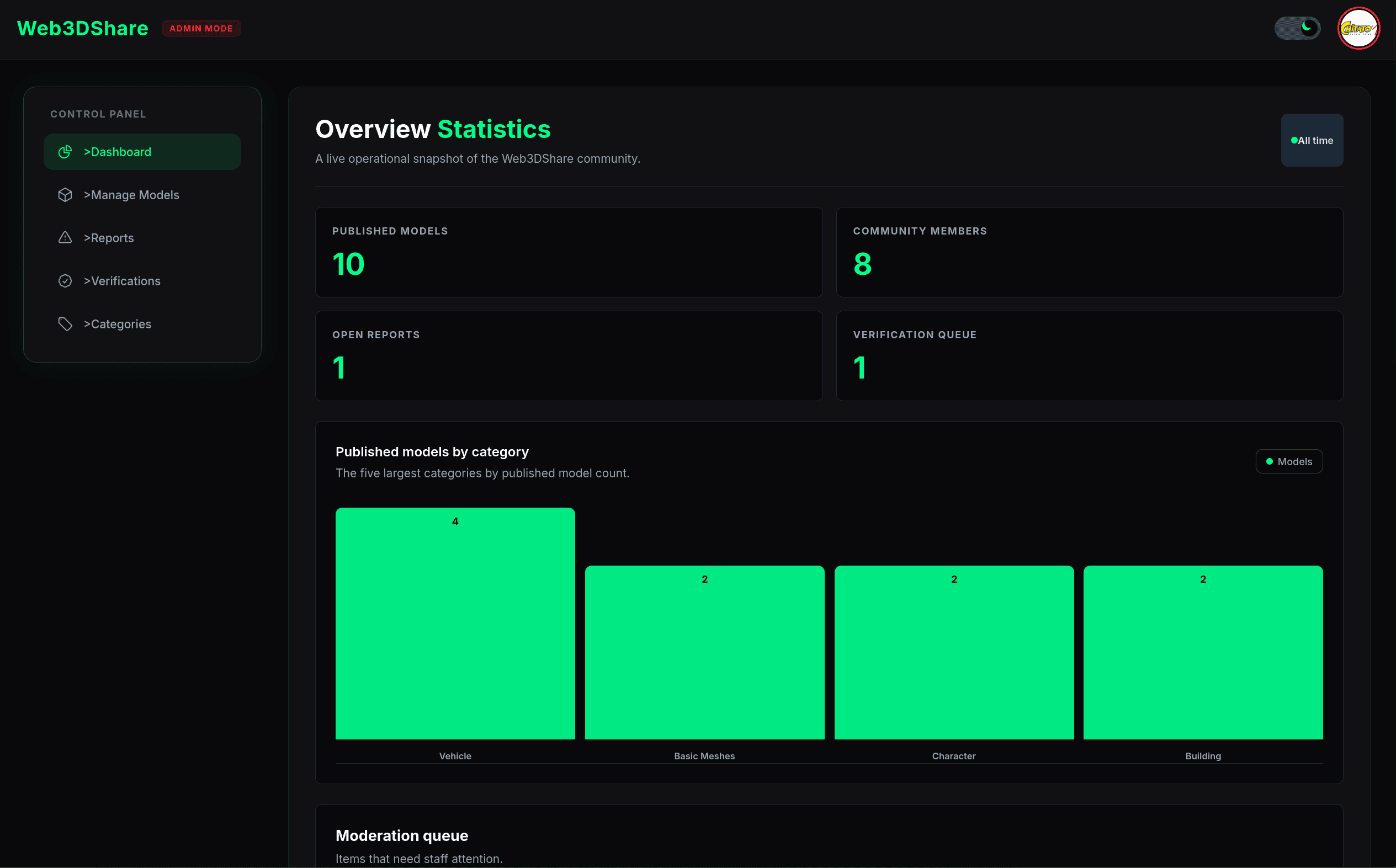Click the Manage Models cube icon
The image size is (1396, 868).
[x=65, y=195]
